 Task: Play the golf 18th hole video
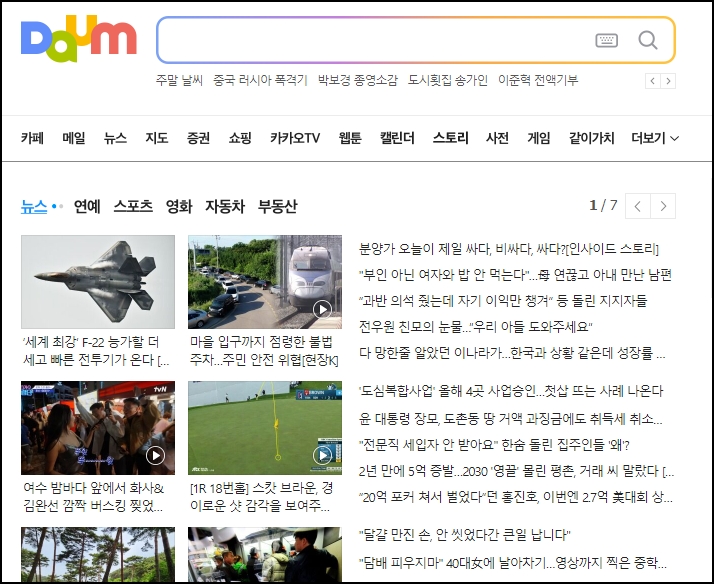(x=322, y=455)
